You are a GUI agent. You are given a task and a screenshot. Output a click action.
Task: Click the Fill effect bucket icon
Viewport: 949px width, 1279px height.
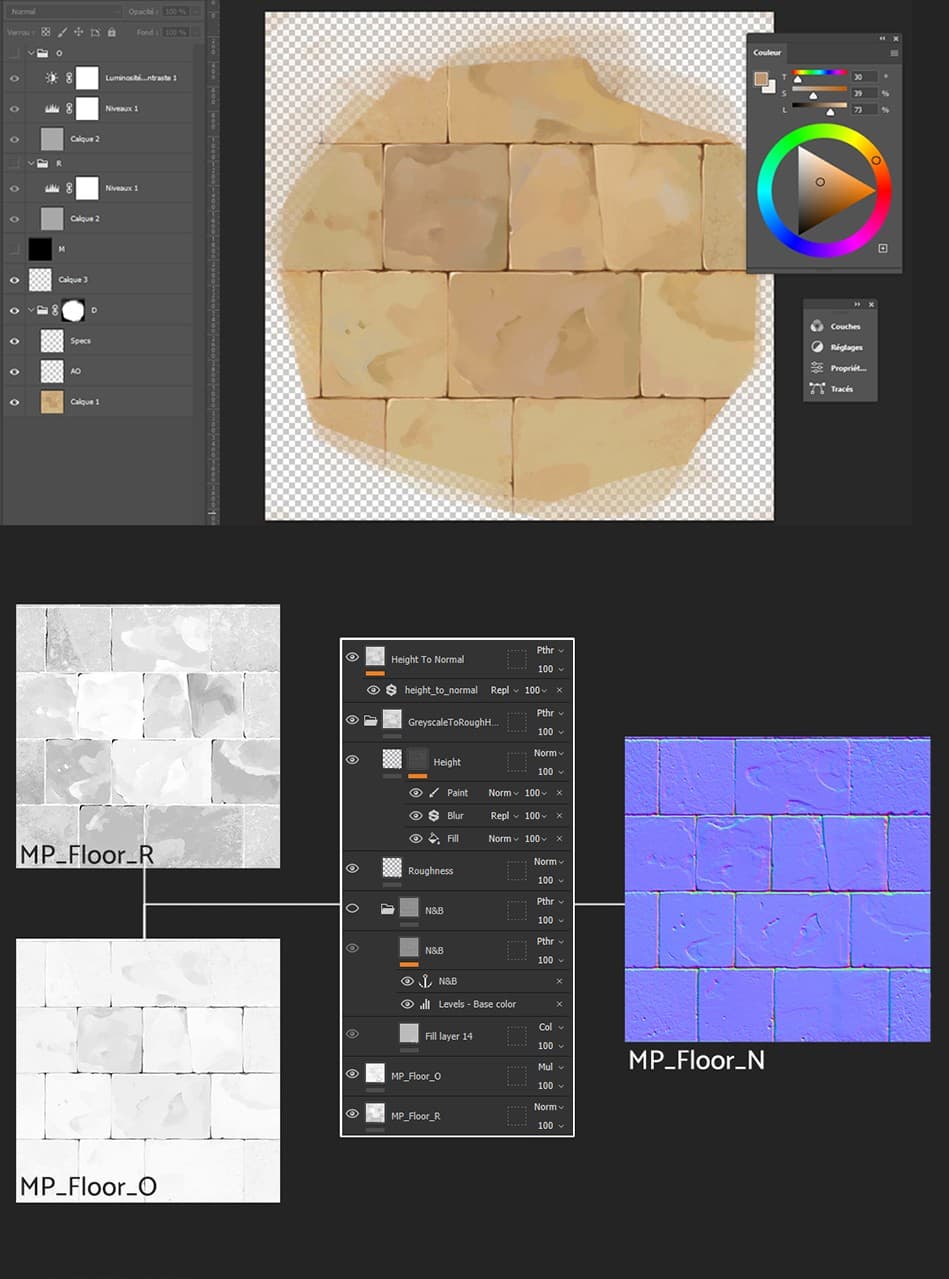click(434, 839)
